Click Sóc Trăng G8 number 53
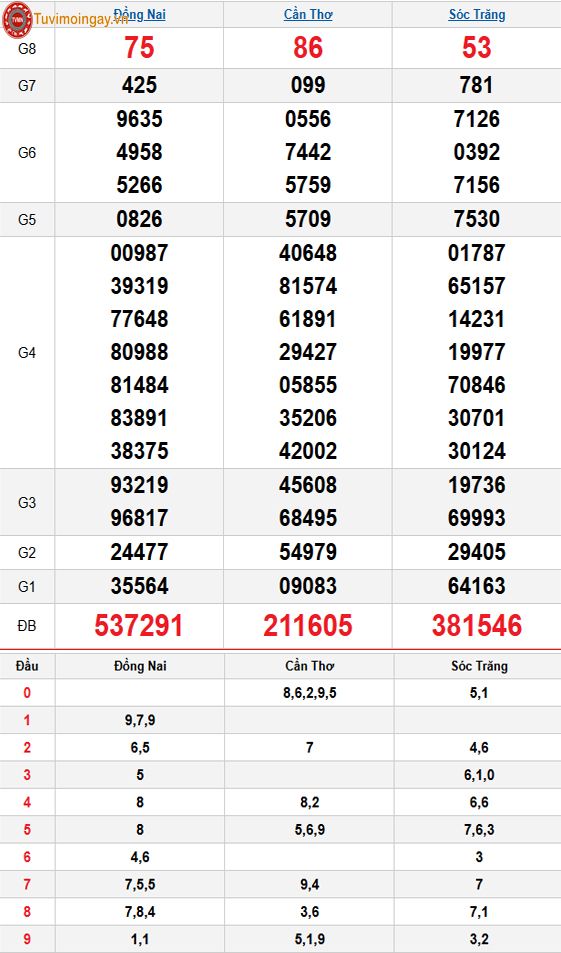This screenshot has height=953, width=561. (477, 48)
